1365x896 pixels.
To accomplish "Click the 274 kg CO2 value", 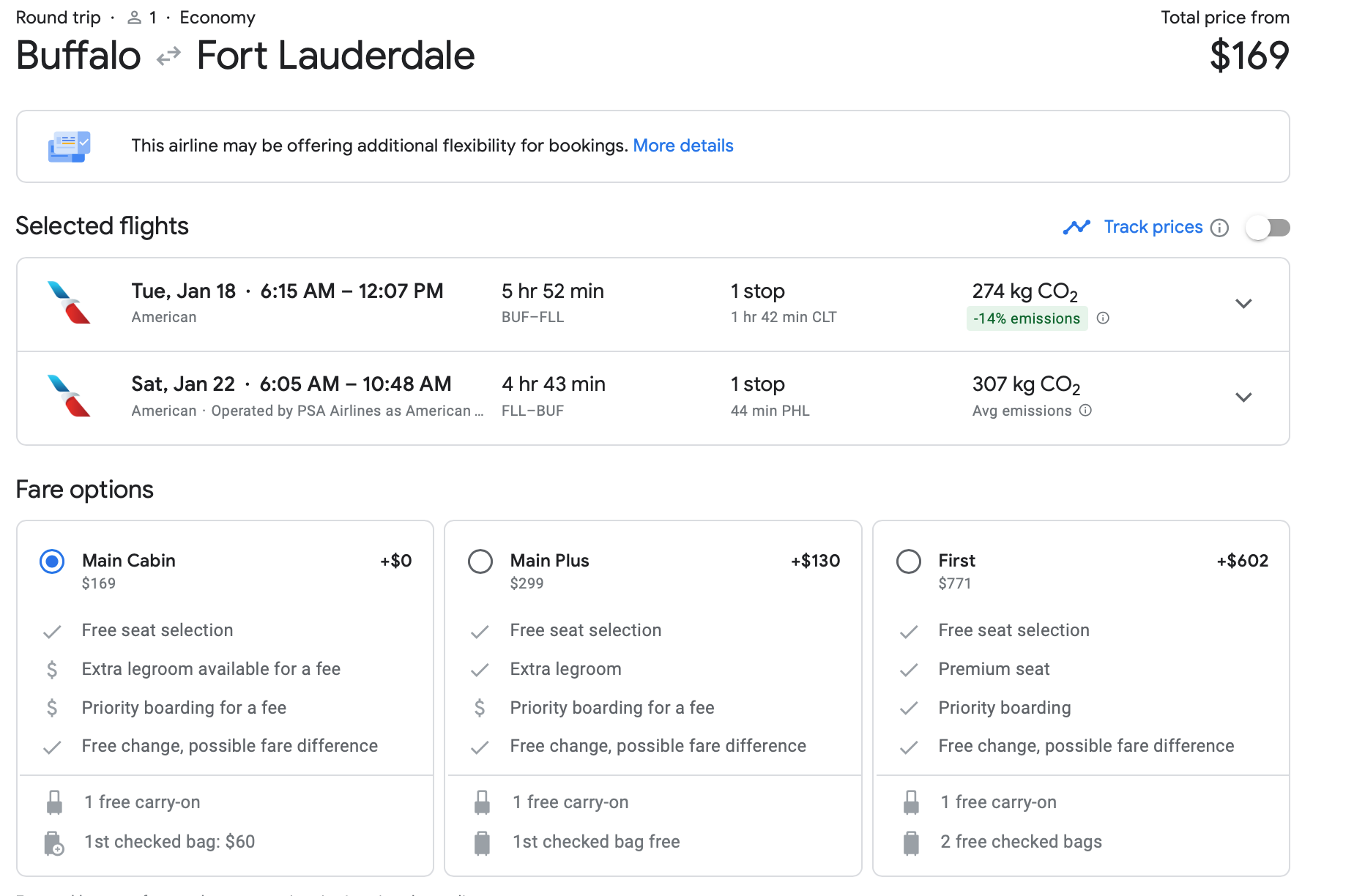I will pyautogui.click(x=1025, y=292).
